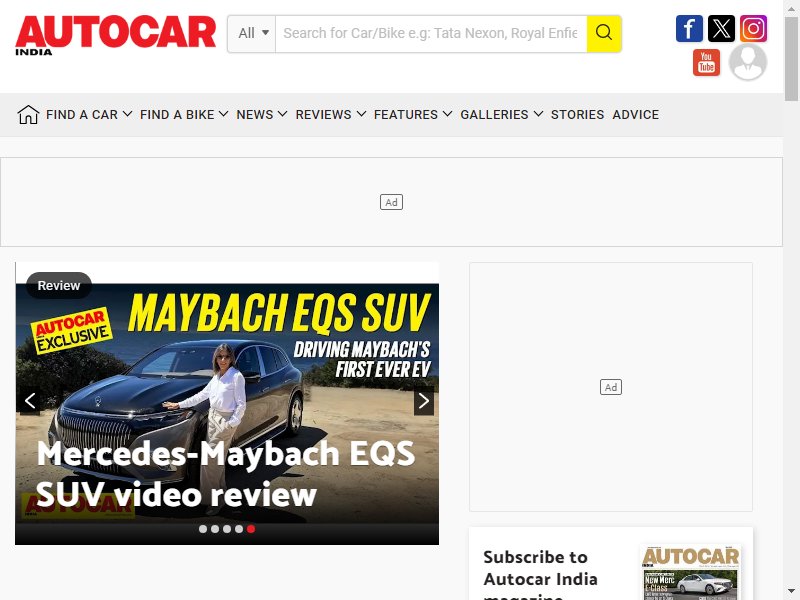Screen dimensions: 800x600
Task: Open the YouTube channel icon
Action: coord(706,62)
